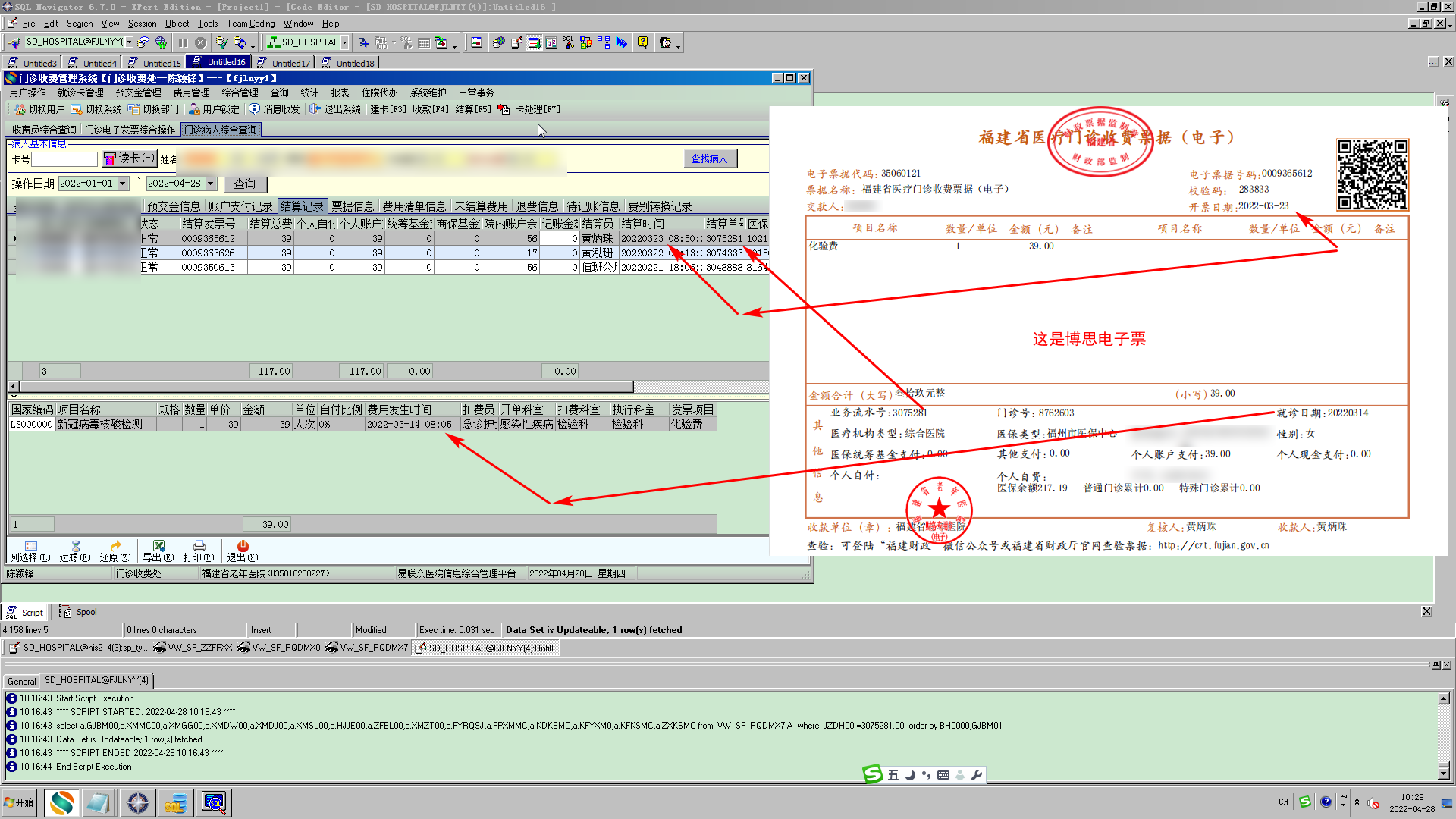Viewport: 1456px width, 819px height.
Task: Click the 查找病人 find patient button
Action: click(x=709, y=158)
